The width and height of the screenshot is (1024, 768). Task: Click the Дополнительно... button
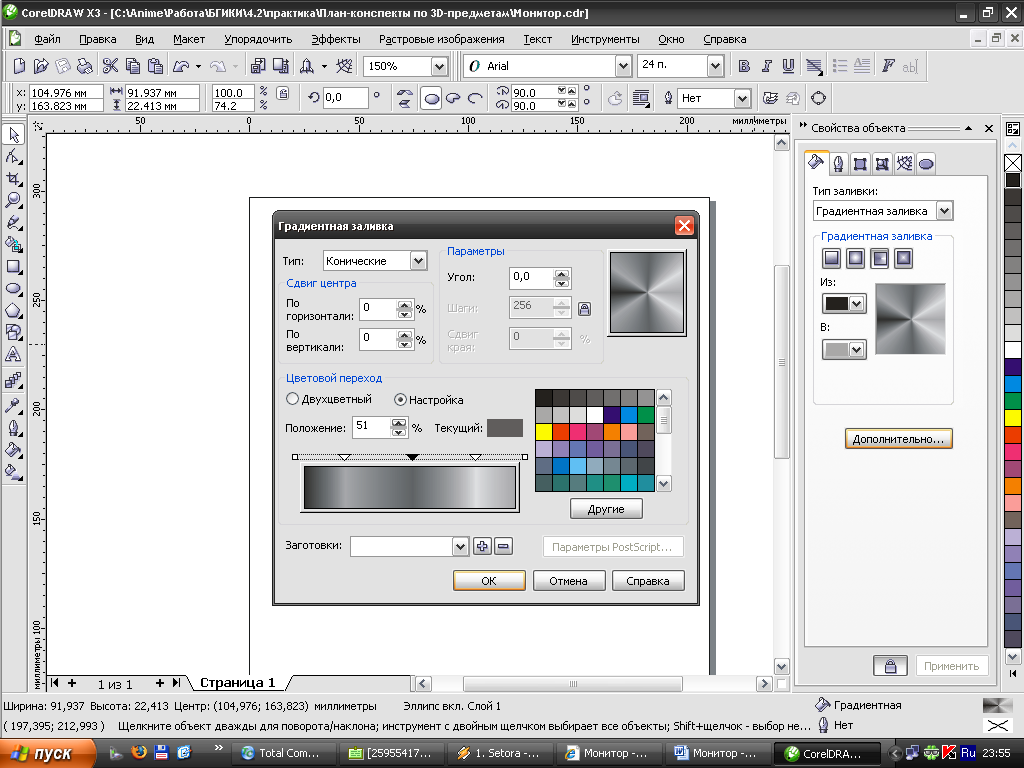coord(899,439)
